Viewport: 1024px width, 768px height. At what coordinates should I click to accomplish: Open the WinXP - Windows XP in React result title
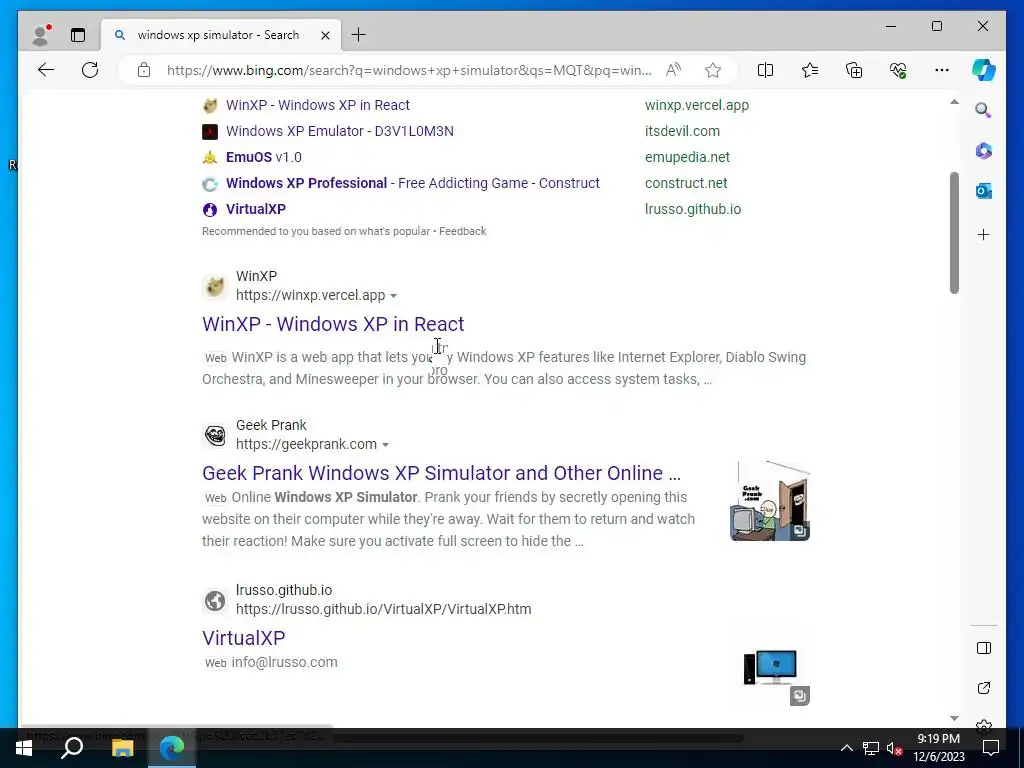point(333,324)
